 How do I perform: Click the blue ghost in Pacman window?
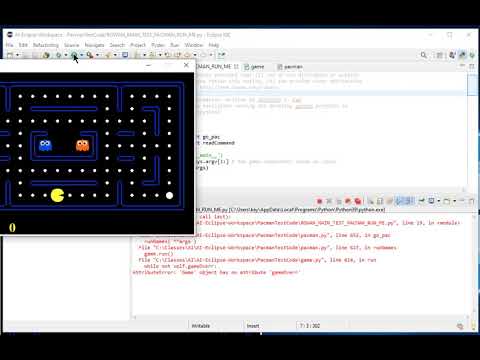tap(45, 145)
